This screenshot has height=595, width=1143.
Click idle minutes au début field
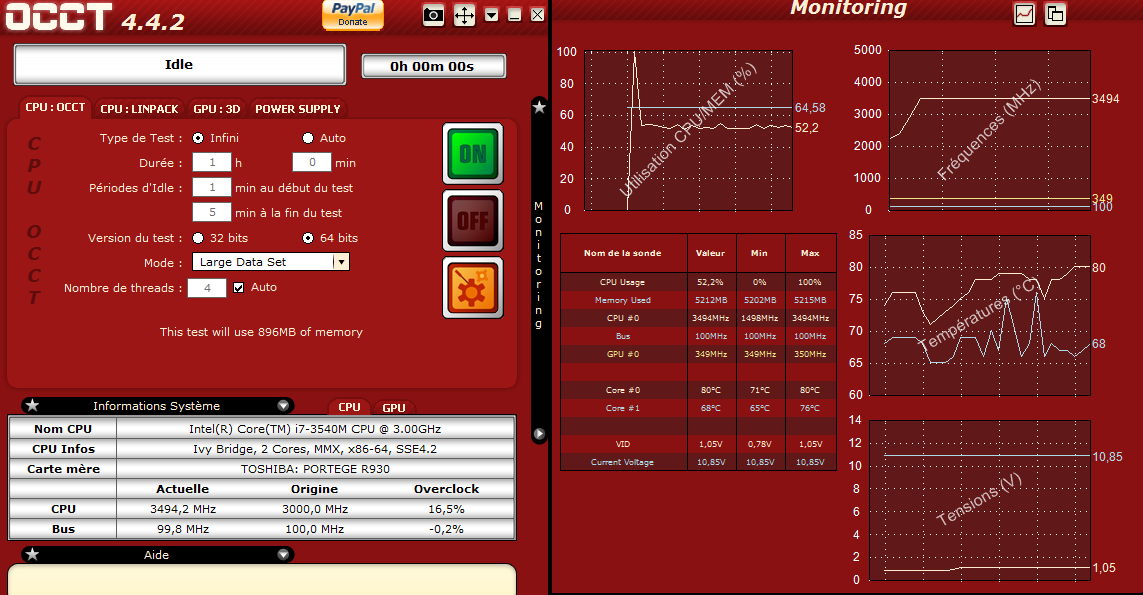[212, 187]
